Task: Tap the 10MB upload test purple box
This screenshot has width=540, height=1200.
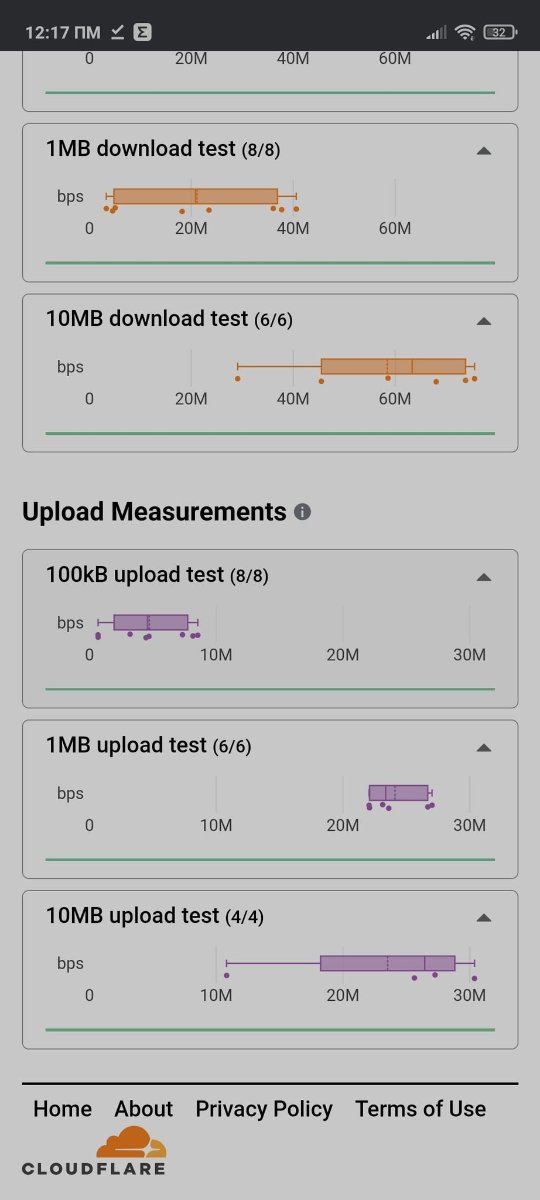Action: point(388,963)
